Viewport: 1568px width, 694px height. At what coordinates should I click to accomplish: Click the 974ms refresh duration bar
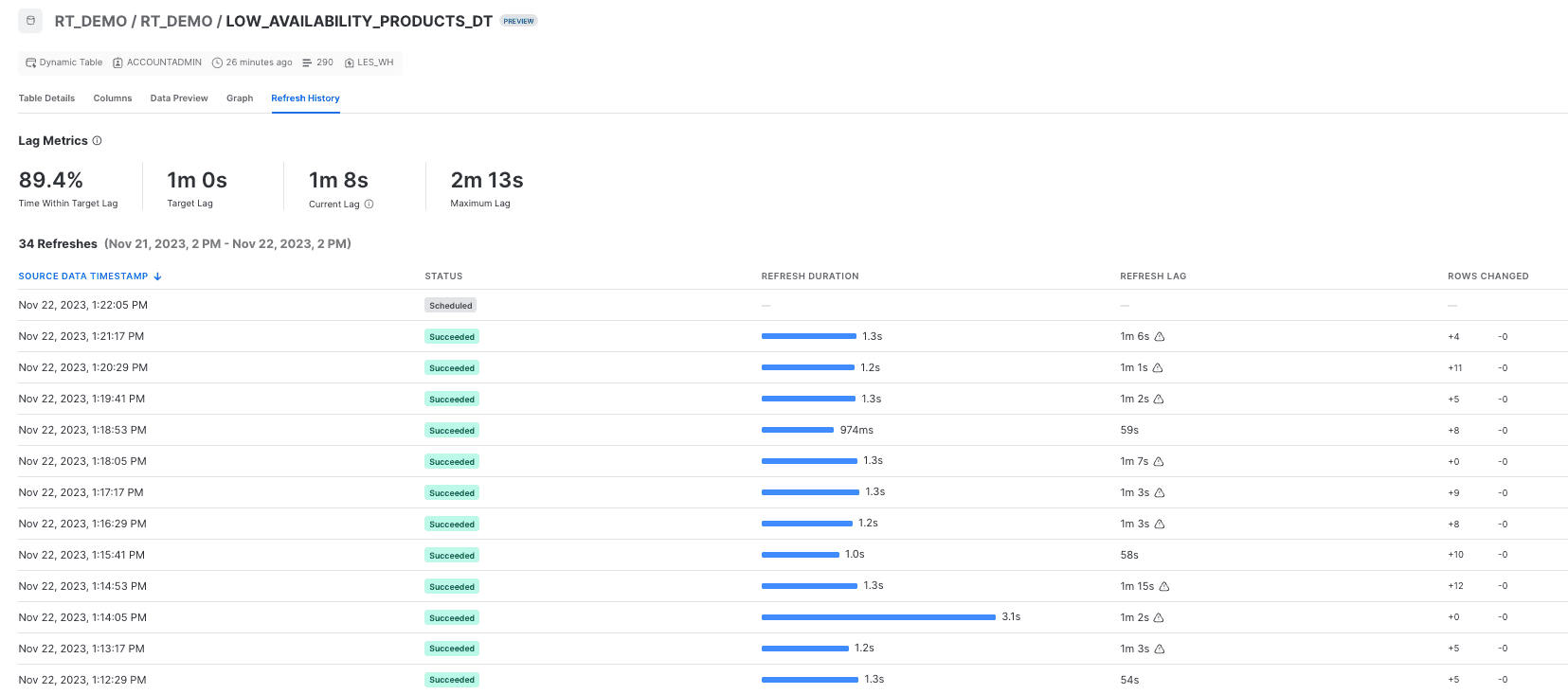(798, 430)
